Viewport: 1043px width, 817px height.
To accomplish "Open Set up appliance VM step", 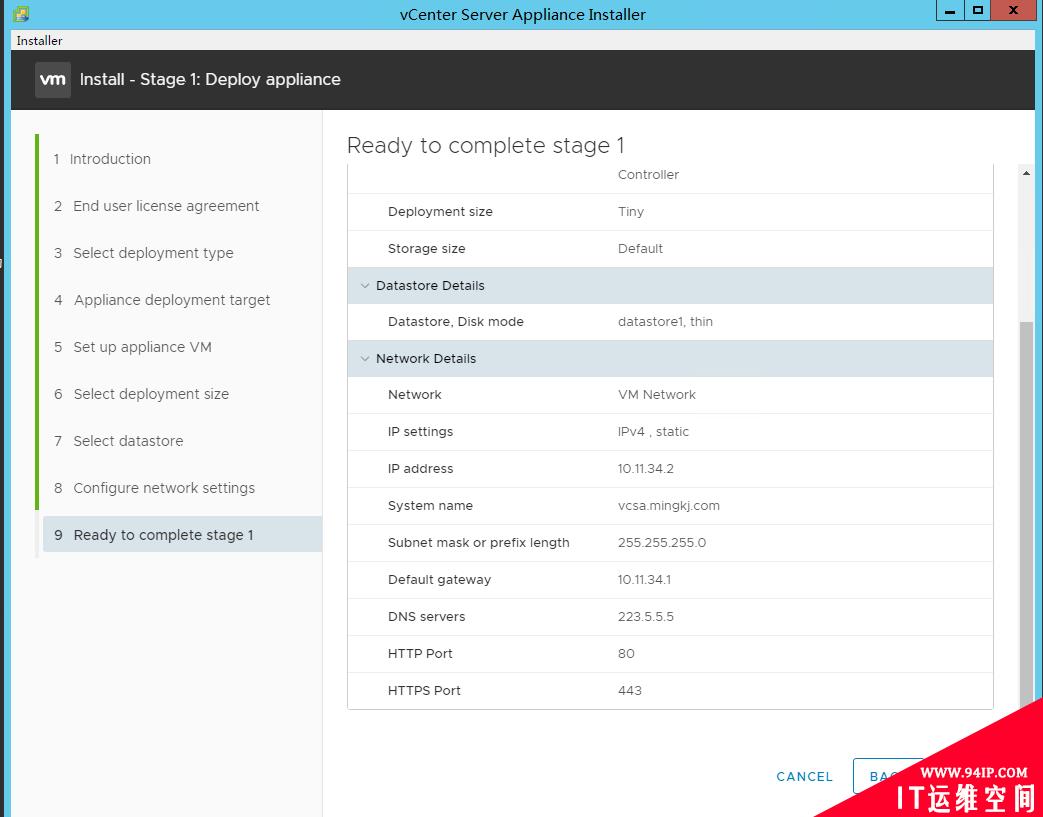I will click(133, 347).
